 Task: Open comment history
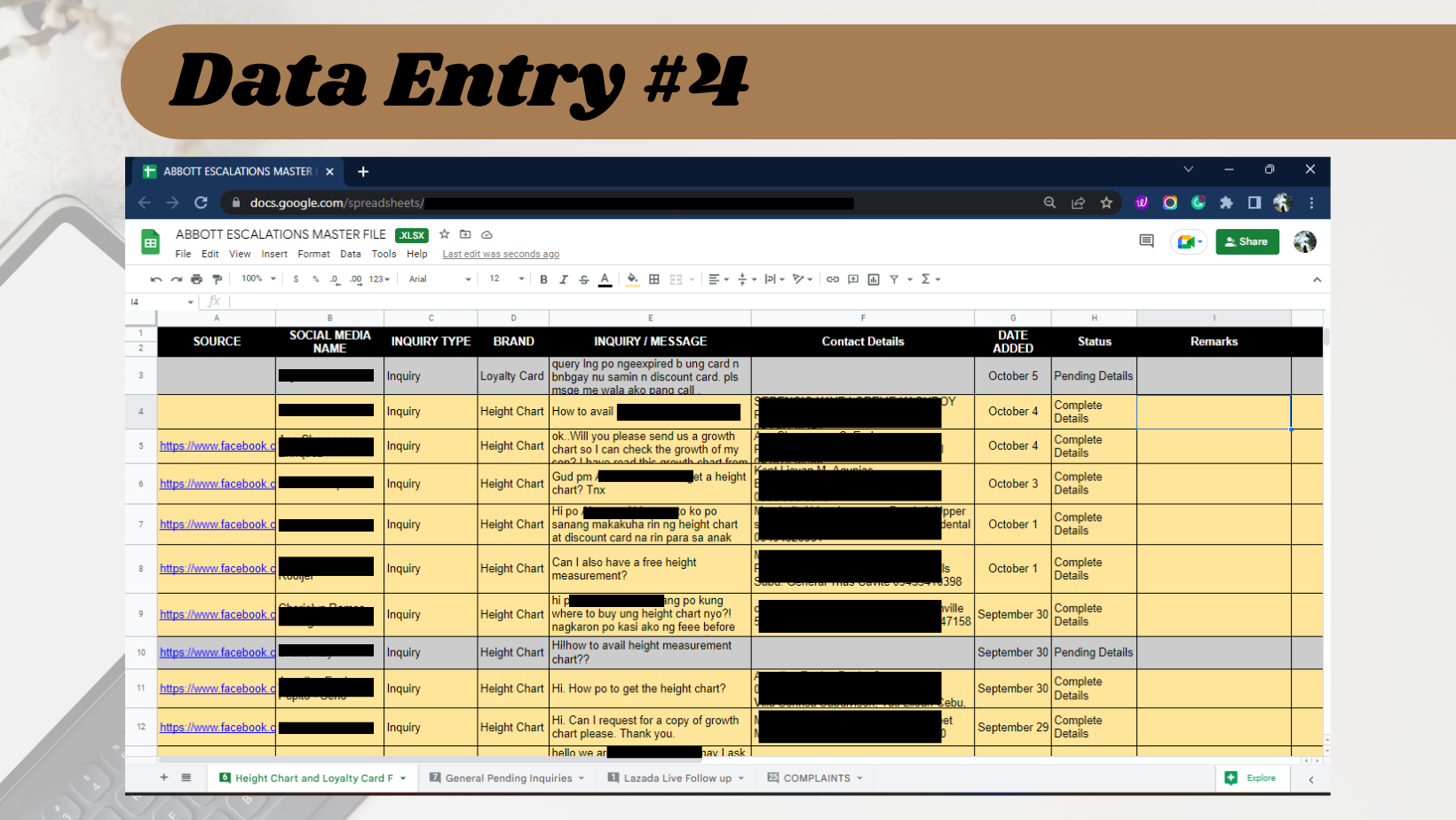(x=1146, y=241)
